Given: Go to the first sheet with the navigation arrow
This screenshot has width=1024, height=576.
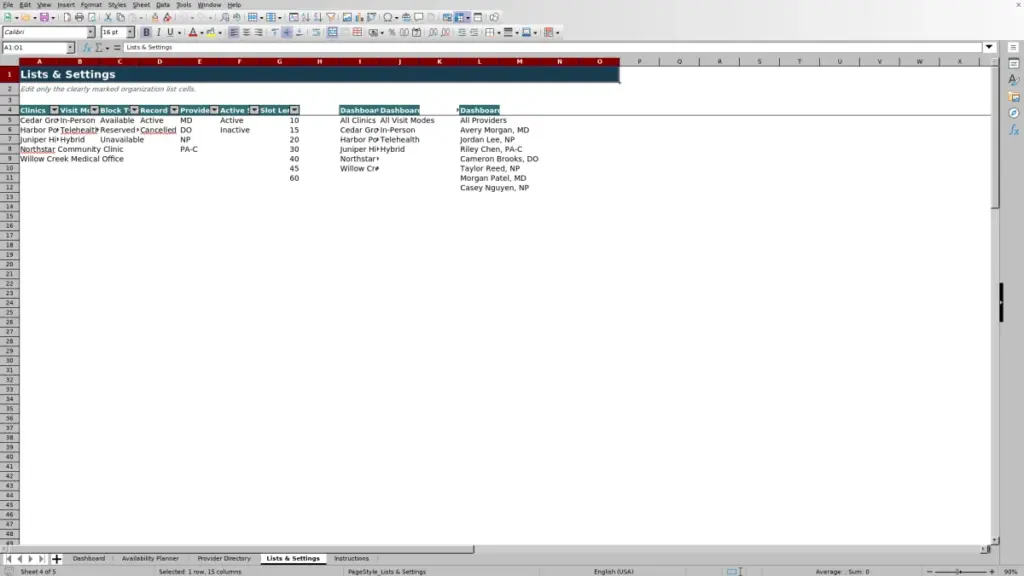Looking at the screenshot, I should click(8, 558).
